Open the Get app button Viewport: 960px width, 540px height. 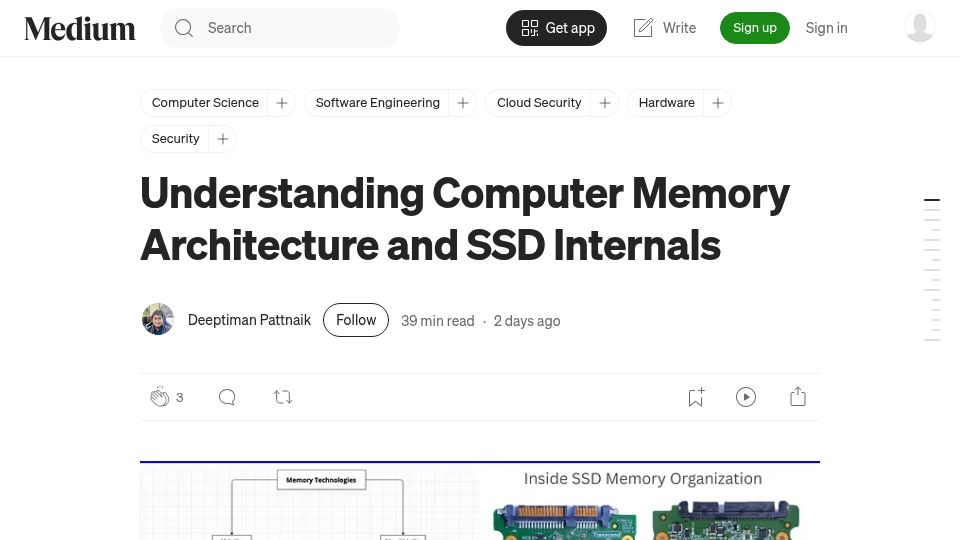tap(556, 28)
